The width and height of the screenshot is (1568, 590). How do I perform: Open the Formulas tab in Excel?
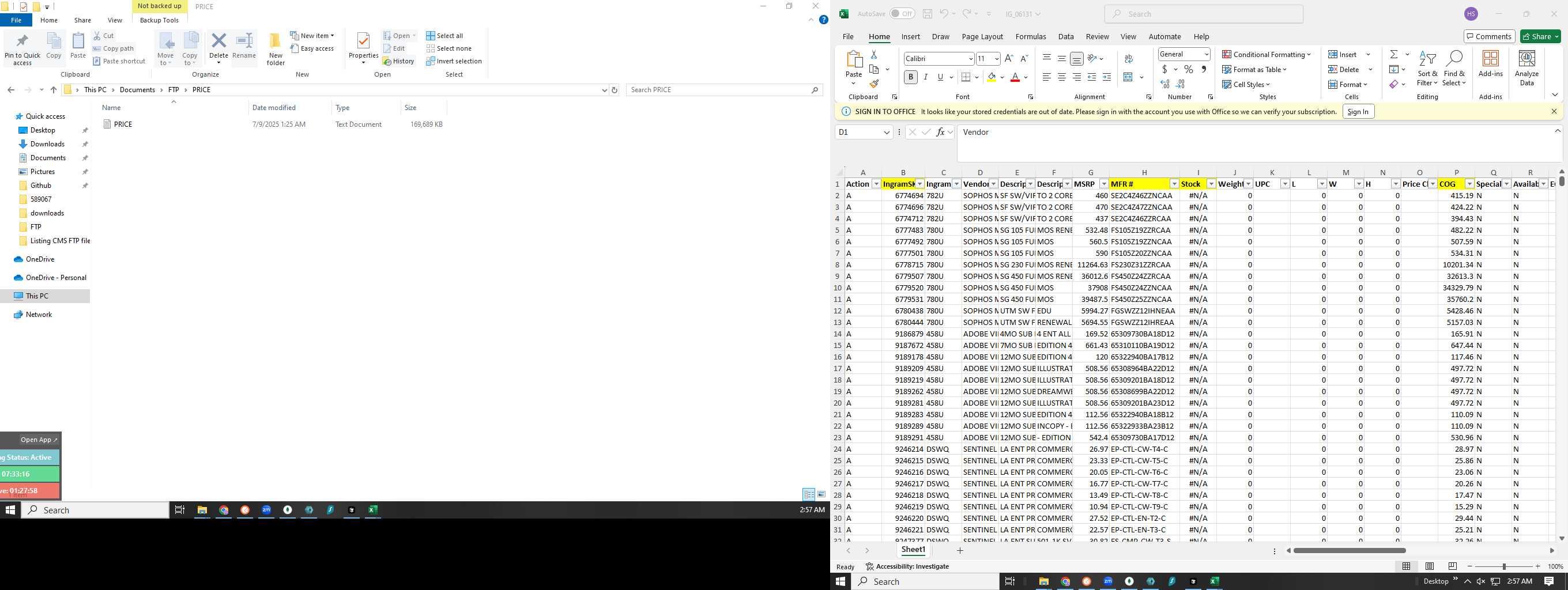coord(1031,36)
